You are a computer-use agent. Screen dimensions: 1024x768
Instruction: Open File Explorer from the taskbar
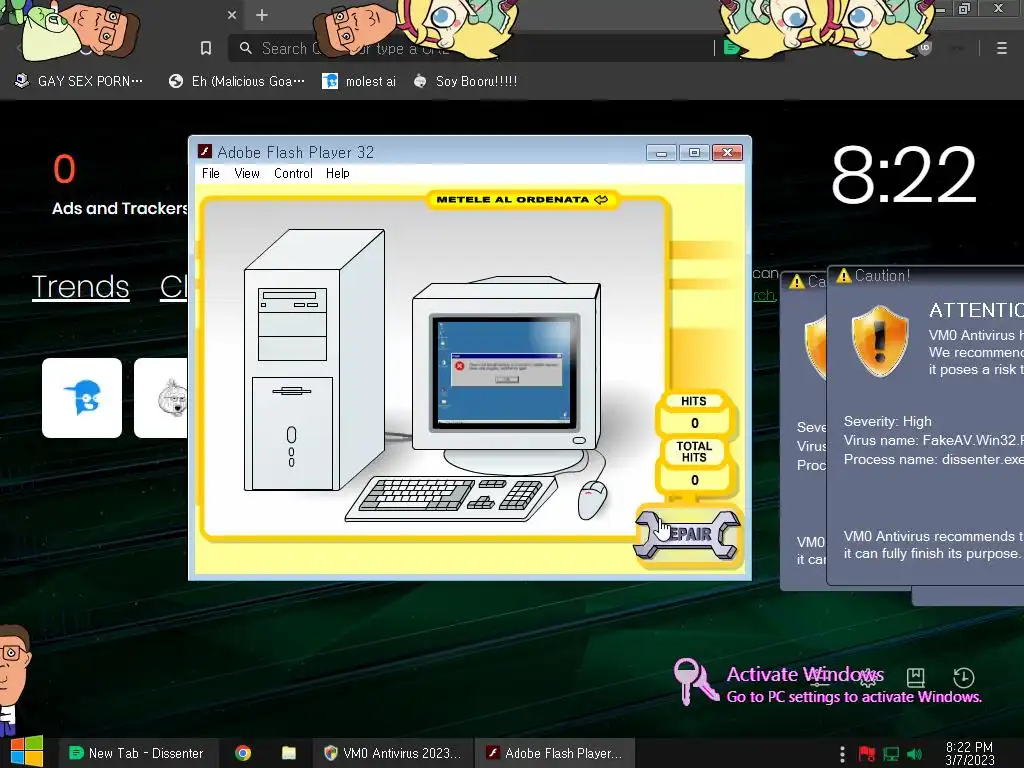coord(289,753)
